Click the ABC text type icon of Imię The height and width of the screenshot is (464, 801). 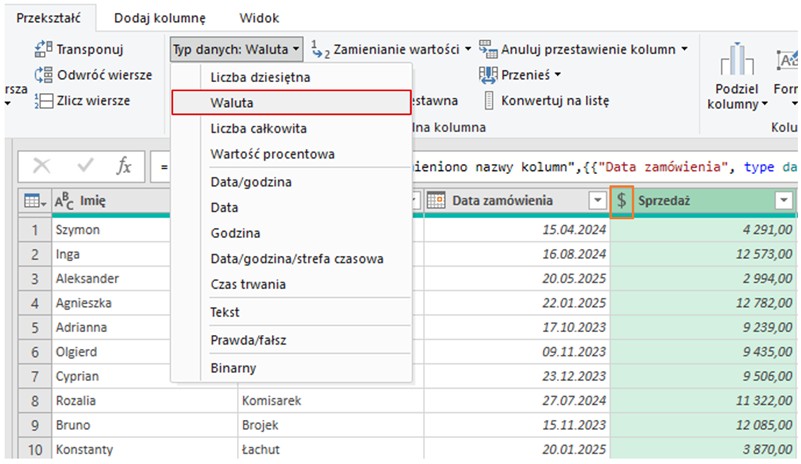click(x=64, y=201)
